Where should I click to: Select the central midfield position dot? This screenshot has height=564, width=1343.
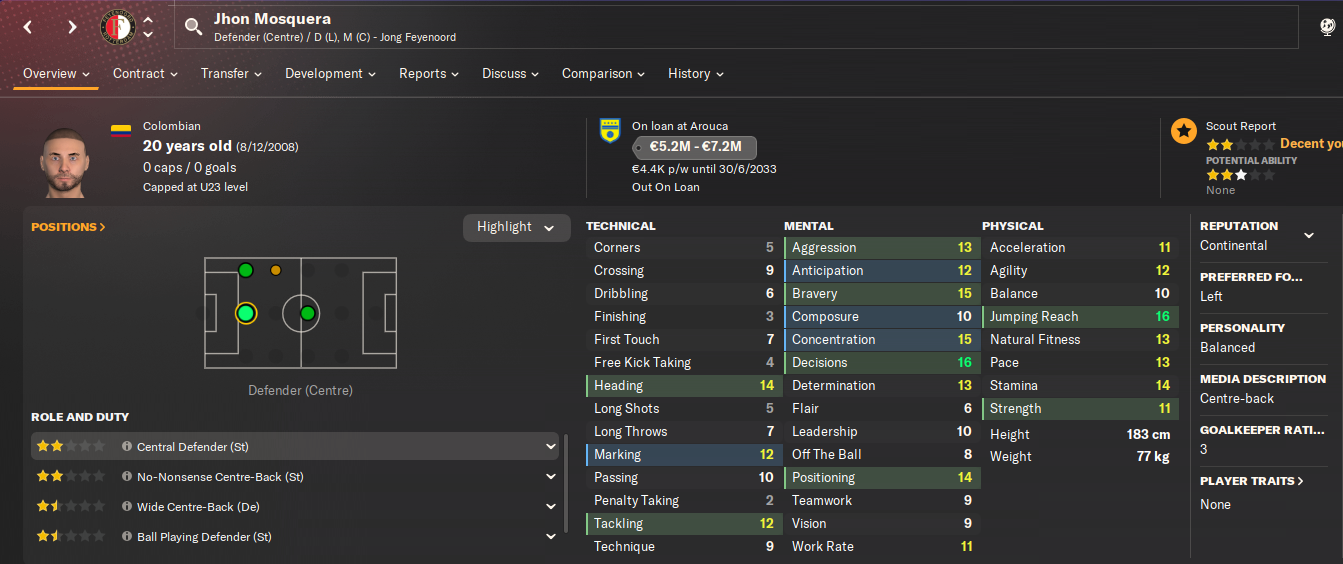pos(308,314)
